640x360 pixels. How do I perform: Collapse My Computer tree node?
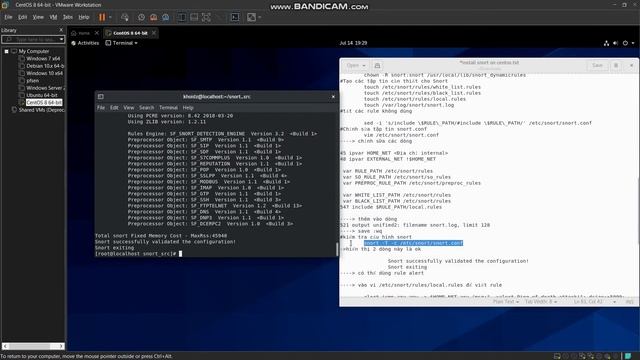[x=7, y=51]
